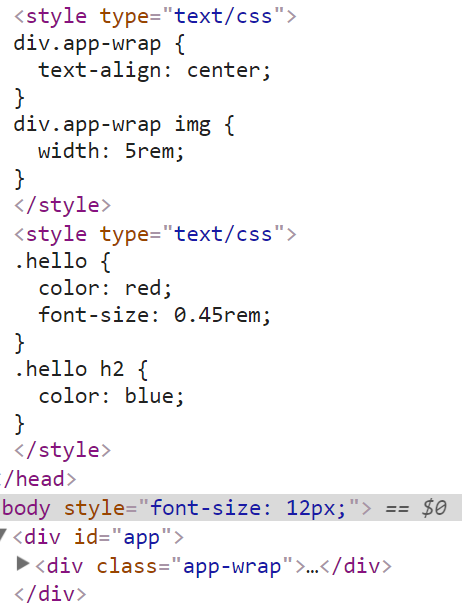Click the 'color: blue;' declaration
This screenshot has width=462, height=614.
point(111,396)
